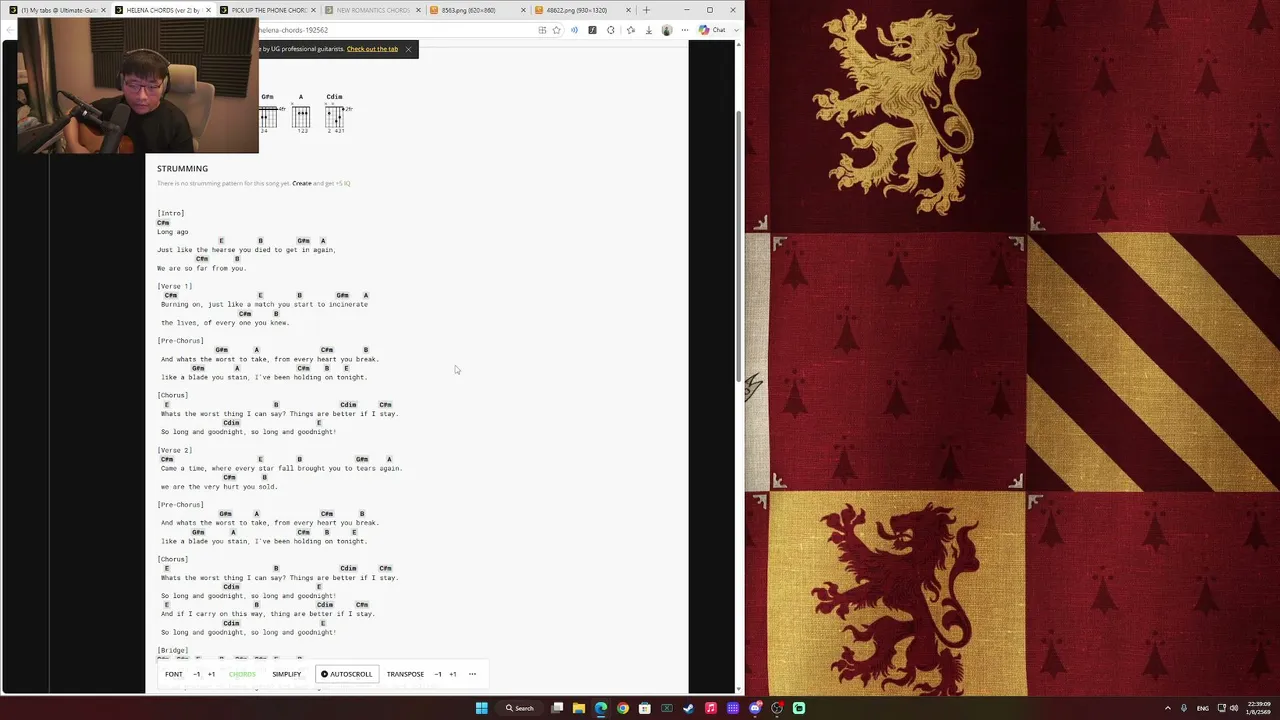Open Task View on the taskbar
The width and height of the screenshot is (1280, 720).
pyautogui.click(x=557, y=708)
